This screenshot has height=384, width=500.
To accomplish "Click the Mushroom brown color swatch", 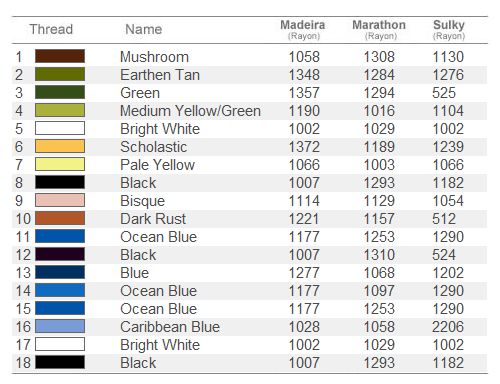I will click(60, 56).
